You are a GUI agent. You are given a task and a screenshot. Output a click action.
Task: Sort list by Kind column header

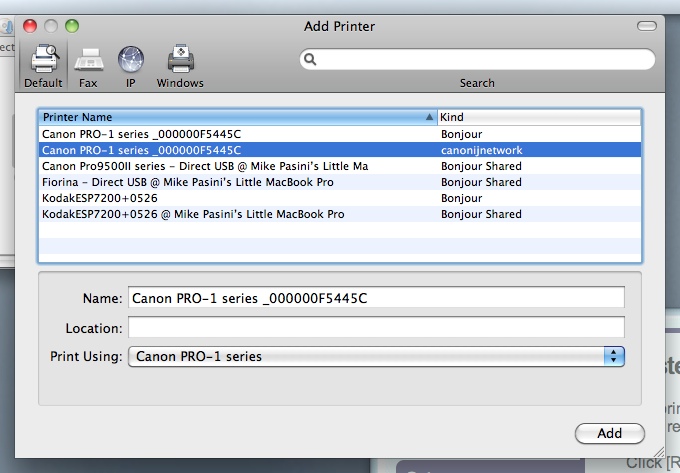(538, 117)
